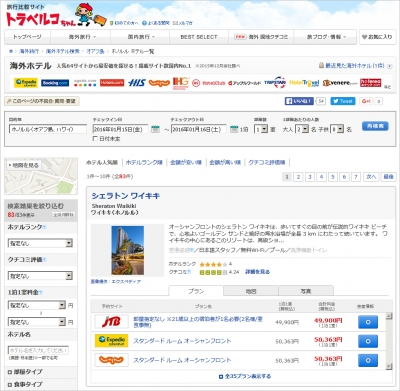Viewport: 400px width, 391px height.
Task: Click the Booking.com logo
Action: click(x=55, y=83)
